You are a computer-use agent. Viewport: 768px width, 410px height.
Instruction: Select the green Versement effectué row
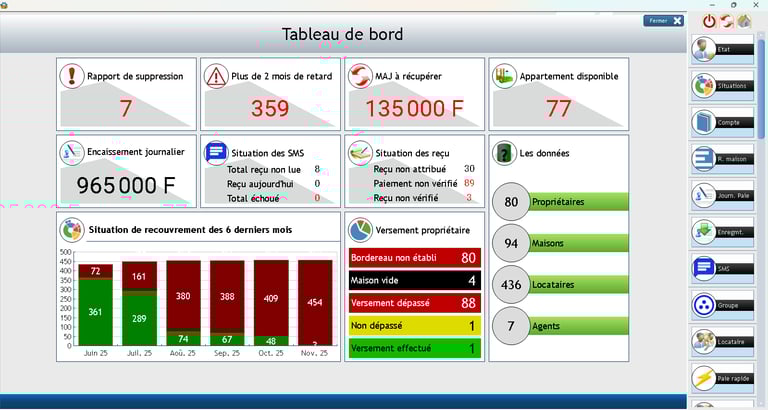point(414,348)
